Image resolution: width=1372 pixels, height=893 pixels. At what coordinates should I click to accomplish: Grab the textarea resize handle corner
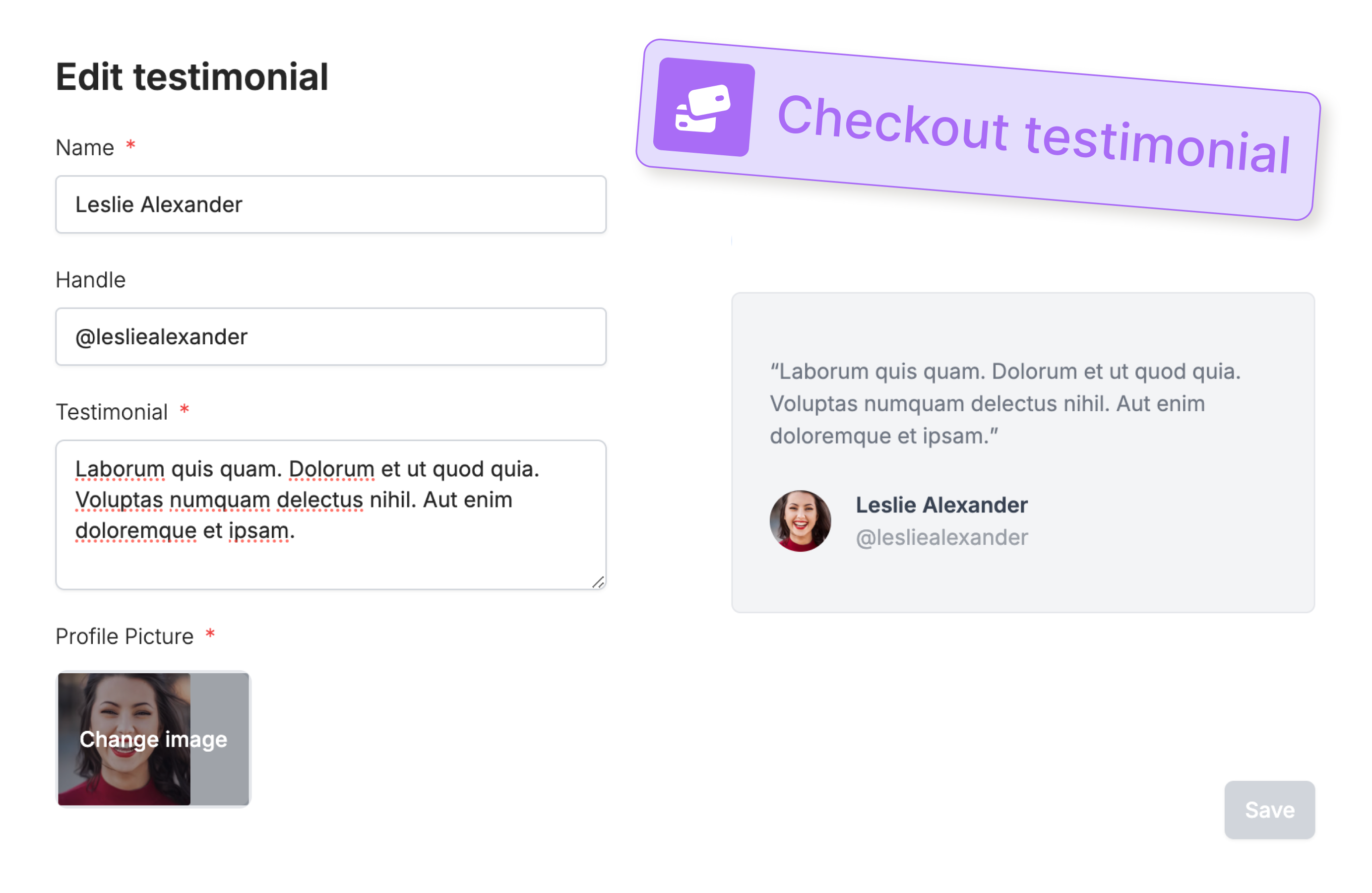(x=598, y=582)
